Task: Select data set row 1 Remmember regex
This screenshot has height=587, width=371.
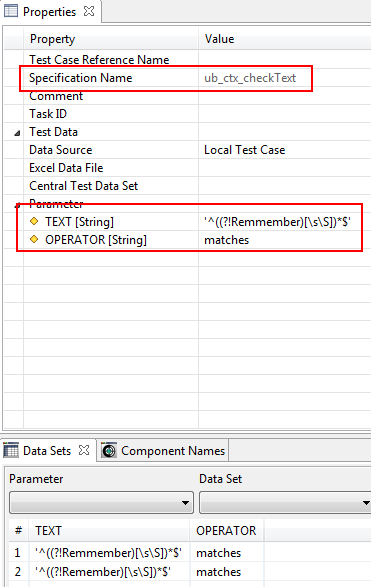Action: point(108,553)
